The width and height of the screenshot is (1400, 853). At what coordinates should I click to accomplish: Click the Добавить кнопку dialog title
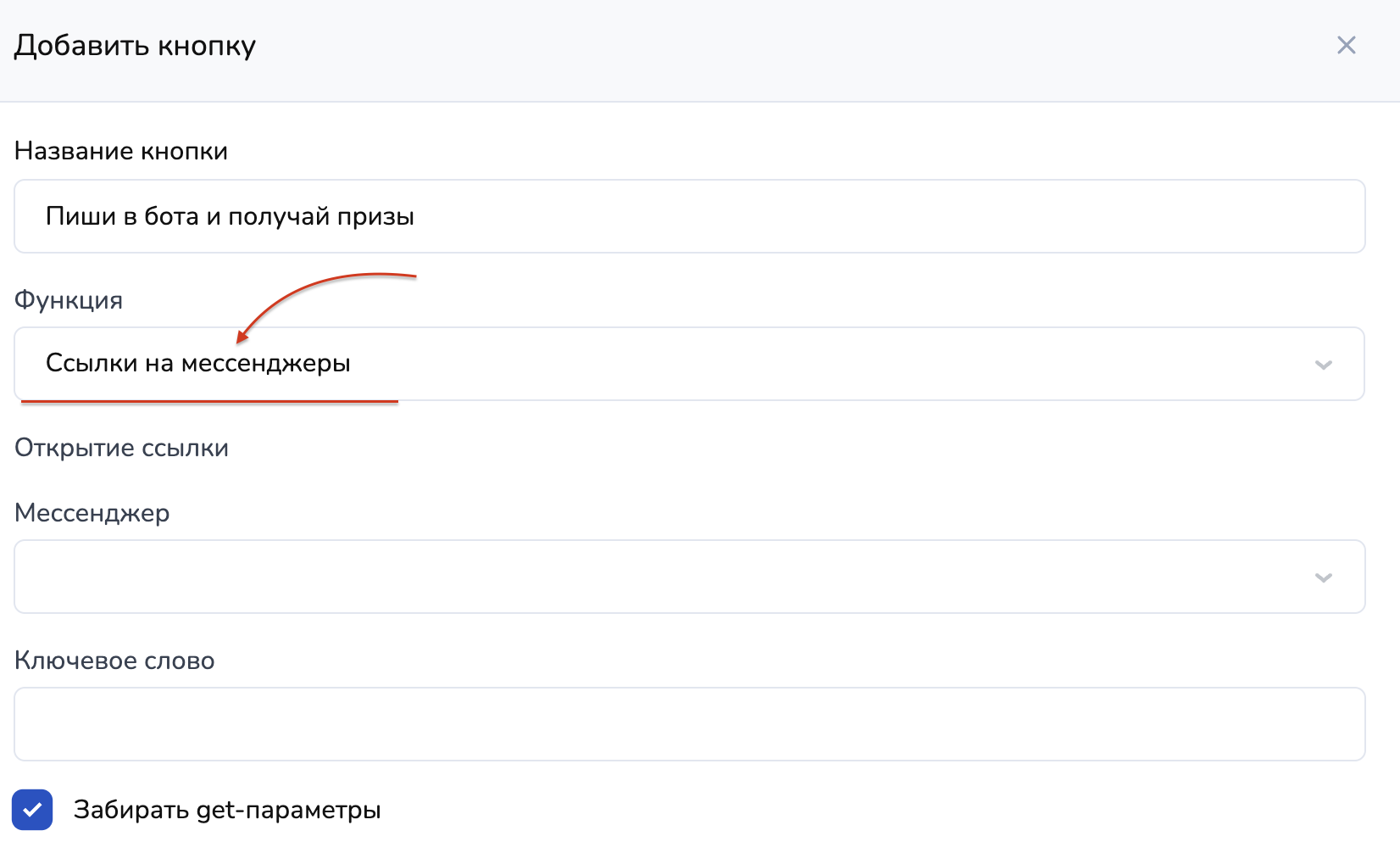click(x=135, y=45)
